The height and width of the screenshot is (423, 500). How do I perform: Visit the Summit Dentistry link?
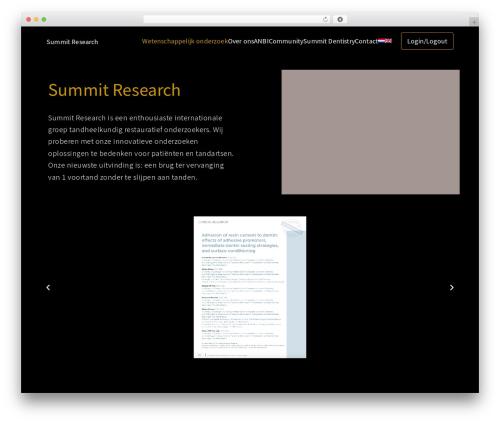coord(329,41)
